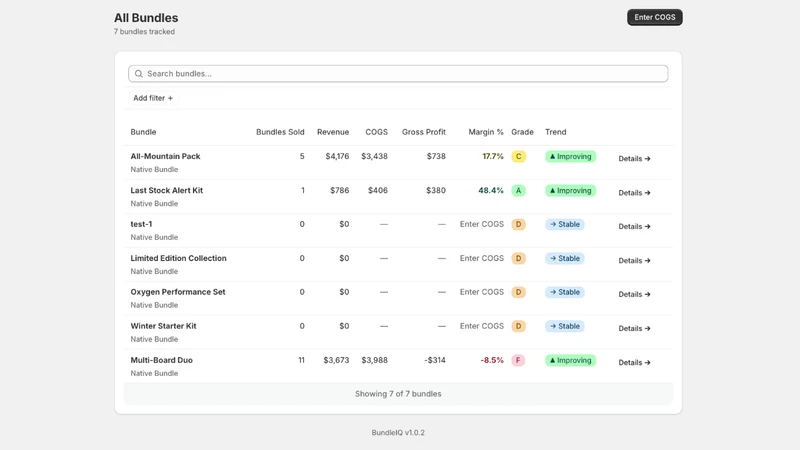Image resolution: width=800 pixels, height=450 pixels.
Task: Click Enter COGS in Winter Starter Kit row
Action: pyautogui.click(x=482, y=326)
